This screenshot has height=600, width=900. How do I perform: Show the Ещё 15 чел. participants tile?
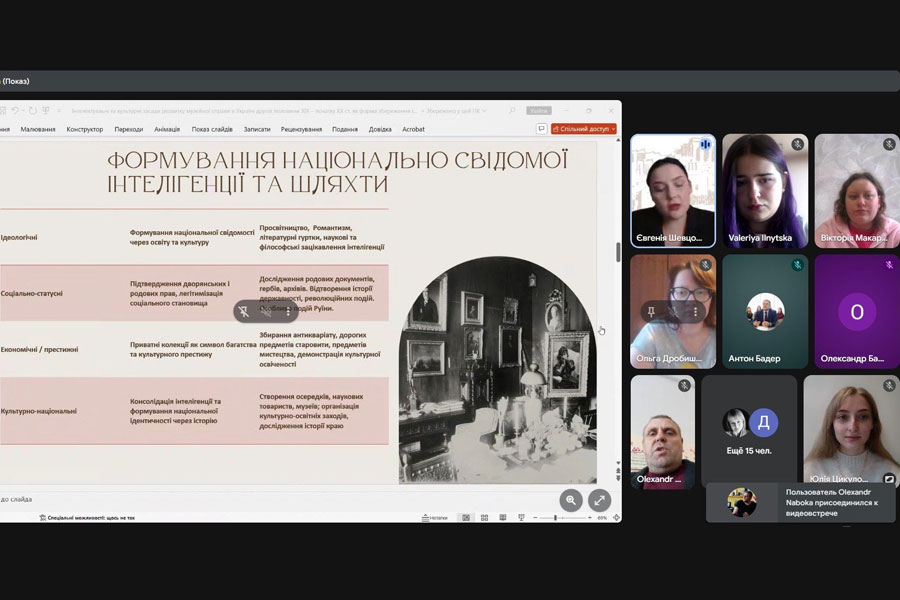[x=749, y=432]
